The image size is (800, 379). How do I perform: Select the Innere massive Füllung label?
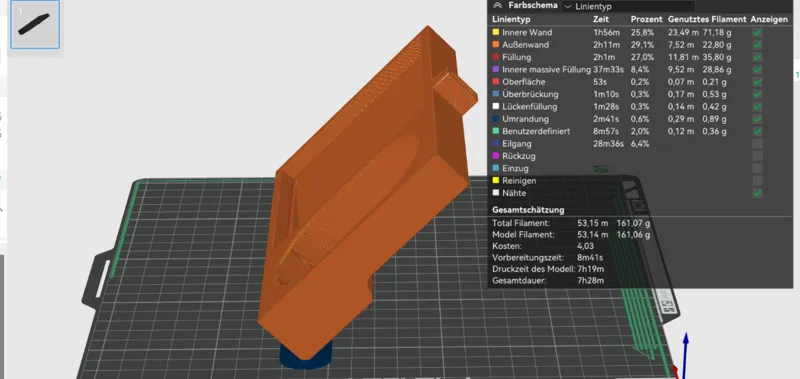pos(546,69)
